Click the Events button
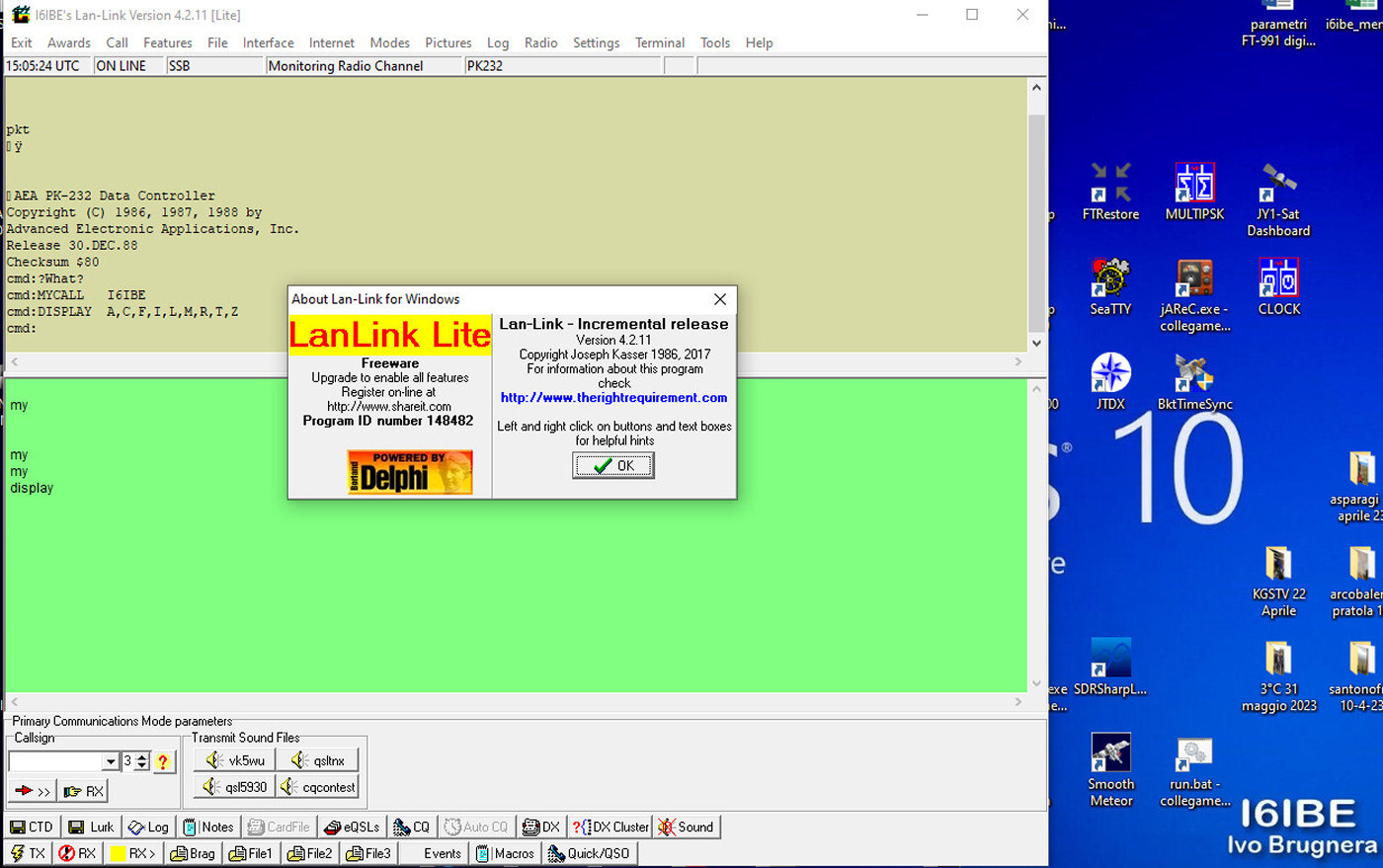The image size is (1383, 868). click(435, 853)
